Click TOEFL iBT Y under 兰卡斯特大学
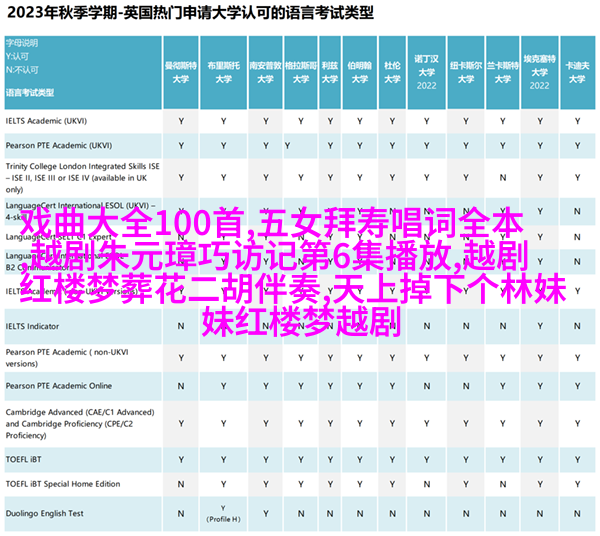The width and height of the screenshot is (600, 536). 503,460
